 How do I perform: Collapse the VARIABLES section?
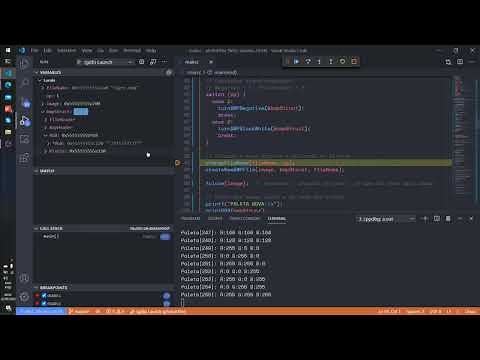(x=103, y=72)
